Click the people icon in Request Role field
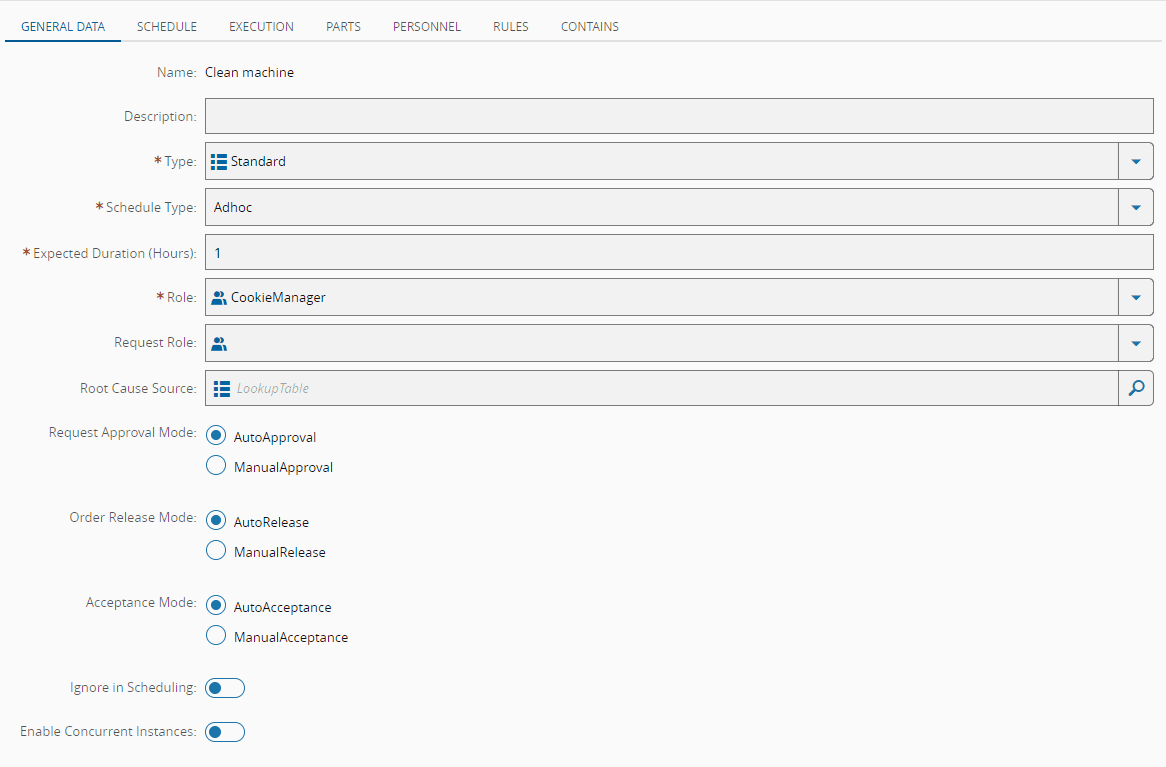 tap(219, 343)
